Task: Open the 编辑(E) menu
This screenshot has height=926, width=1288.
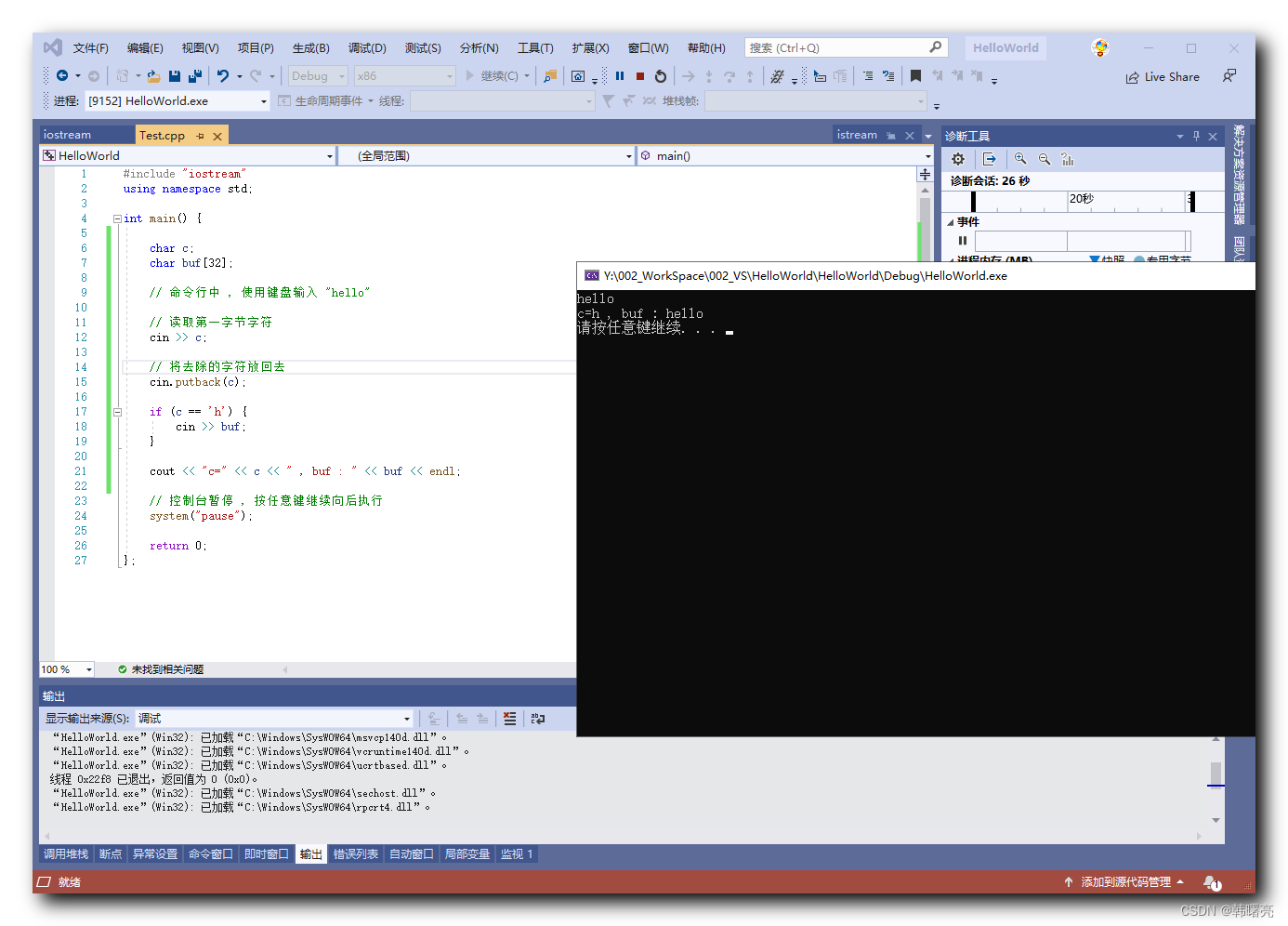Action: 145,47
